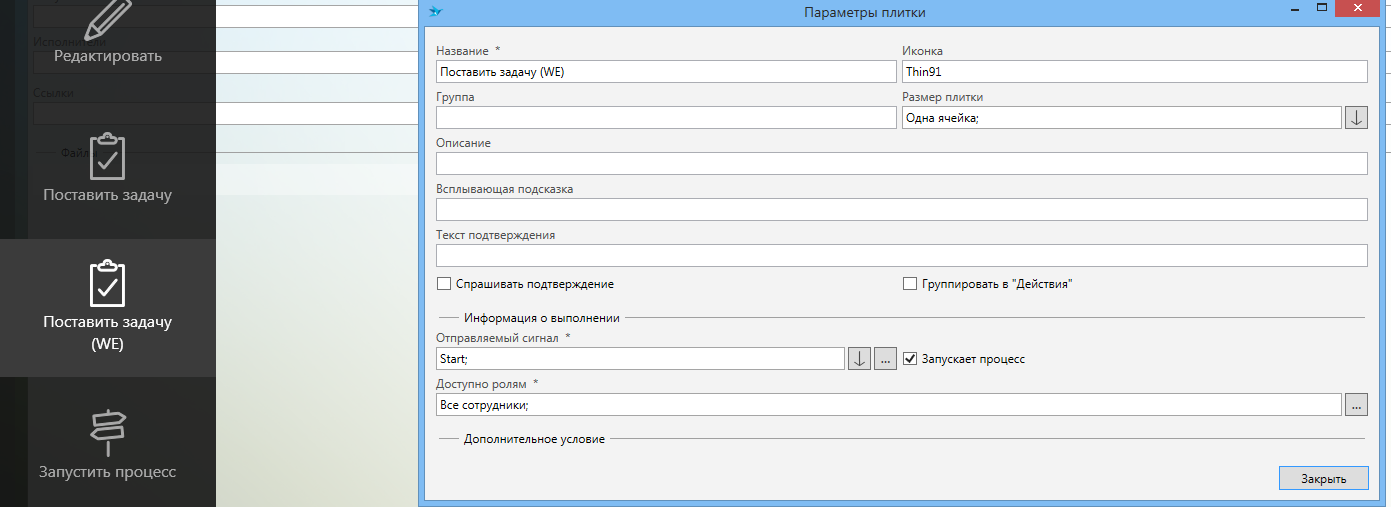Viewport: 1391px width, 507px height.
Task: Open roles picker ellipsis button
Action: [x=1356, y=405]
